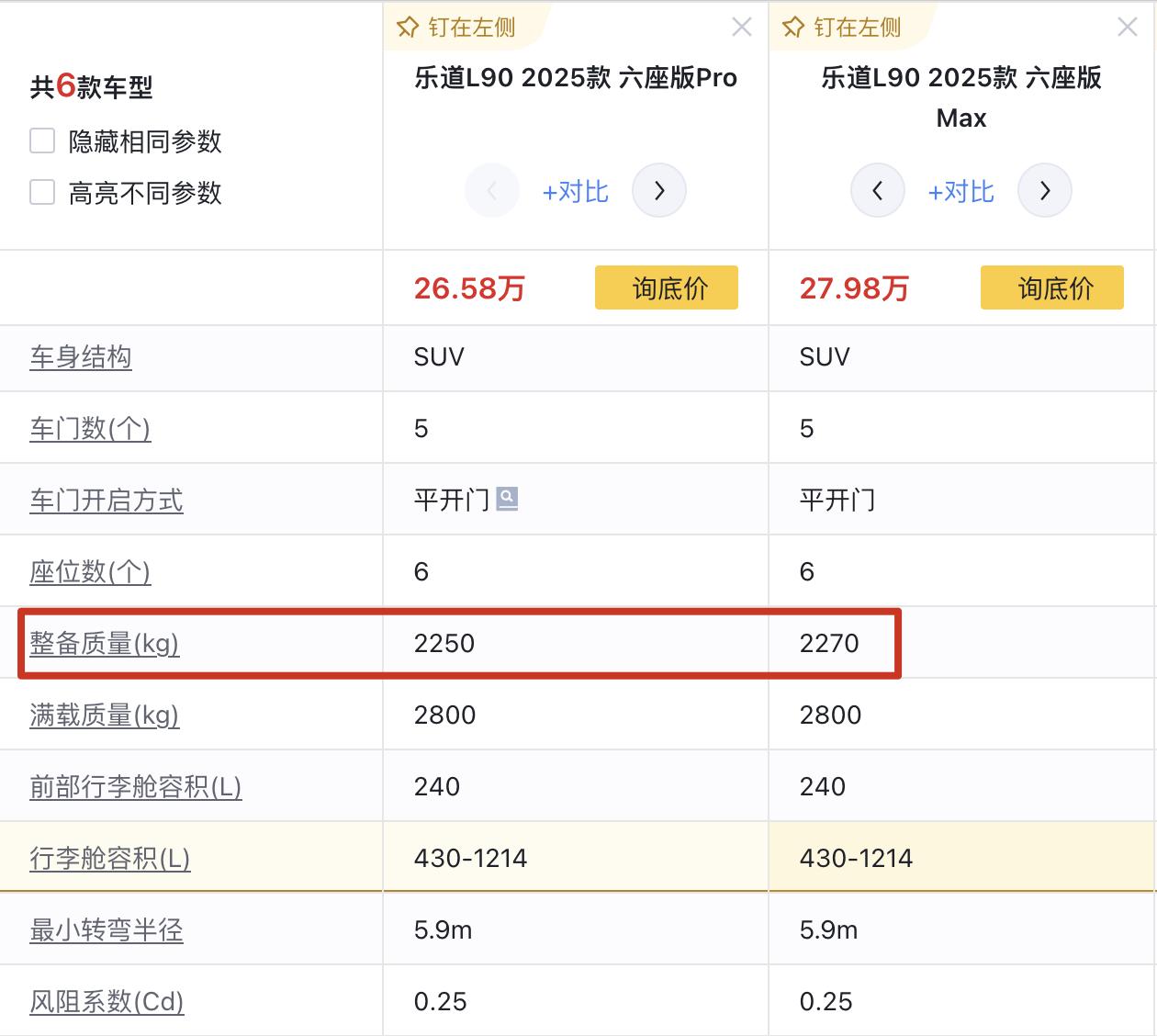1157x1036 pixels.
Task: Open the magnifier icon beside 平开门
Action: coord(507,499)
